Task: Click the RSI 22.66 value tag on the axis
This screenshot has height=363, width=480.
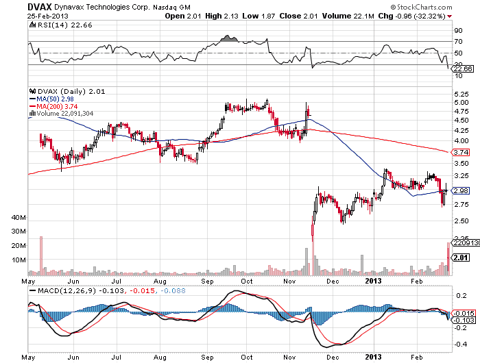Action: click(462, 69)
